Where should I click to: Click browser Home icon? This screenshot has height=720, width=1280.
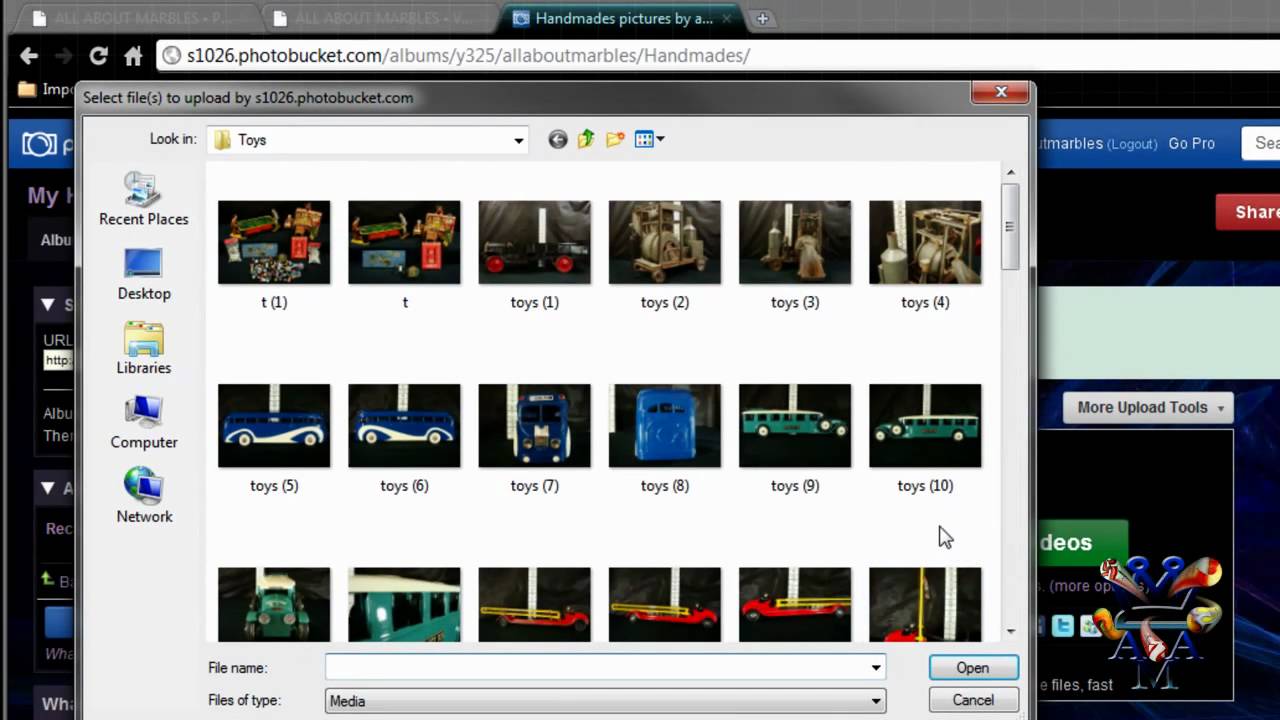tap(132, 56)
